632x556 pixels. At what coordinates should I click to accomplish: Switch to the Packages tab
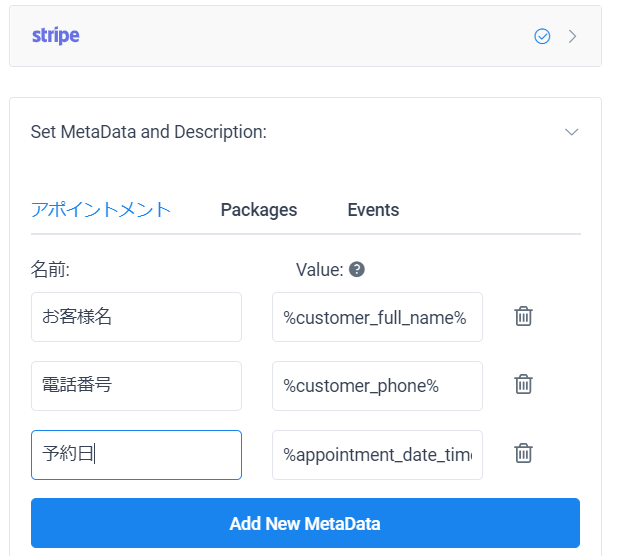259,210
